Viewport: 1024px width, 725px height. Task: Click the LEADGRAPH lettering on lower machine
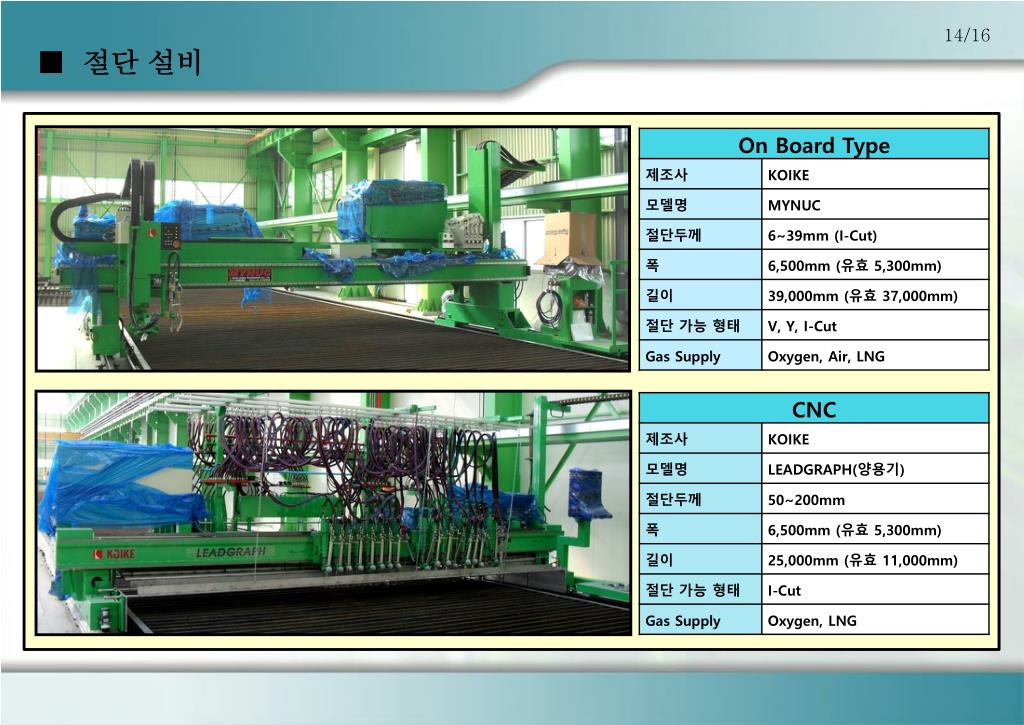pos(231,552)
